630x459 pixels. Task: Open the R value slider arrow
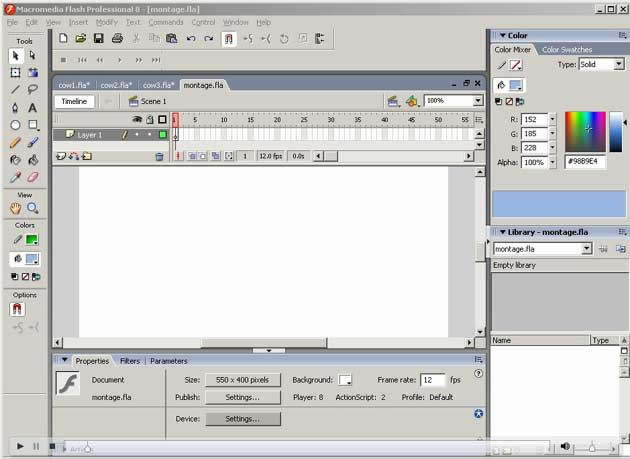tap(552, 119)
